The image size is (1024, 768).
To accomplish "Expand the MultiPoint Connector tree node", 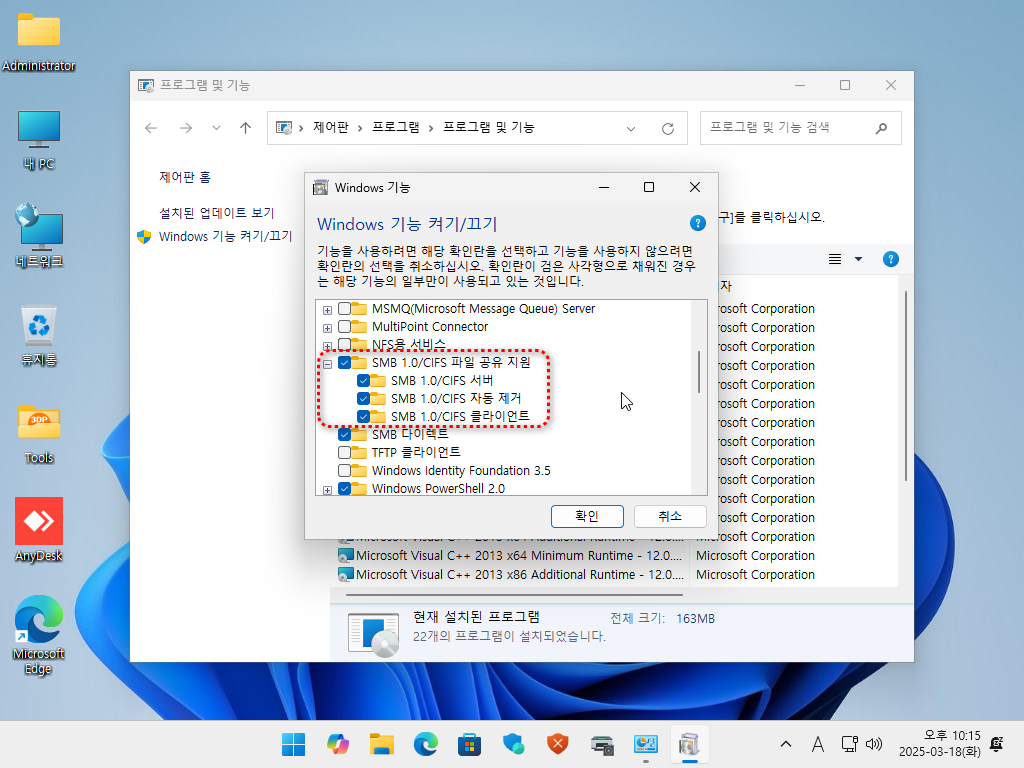I will (x=328, y=328).
